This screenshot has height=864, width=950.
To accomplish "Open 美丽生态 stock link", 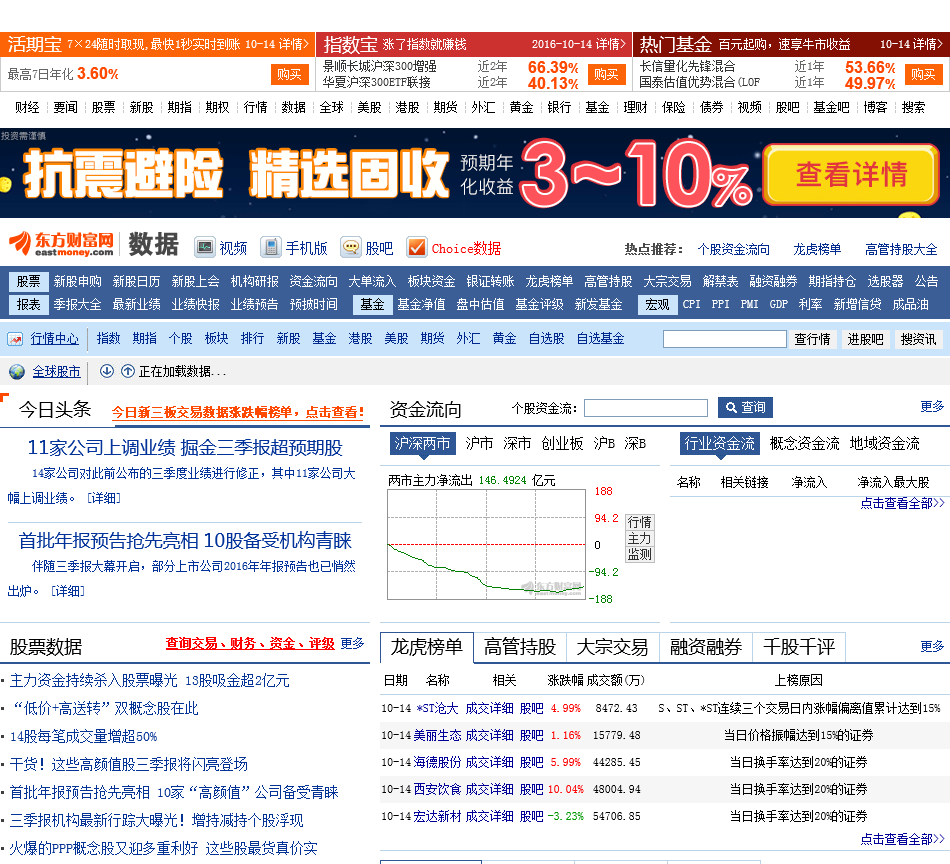I will (437, 736).
